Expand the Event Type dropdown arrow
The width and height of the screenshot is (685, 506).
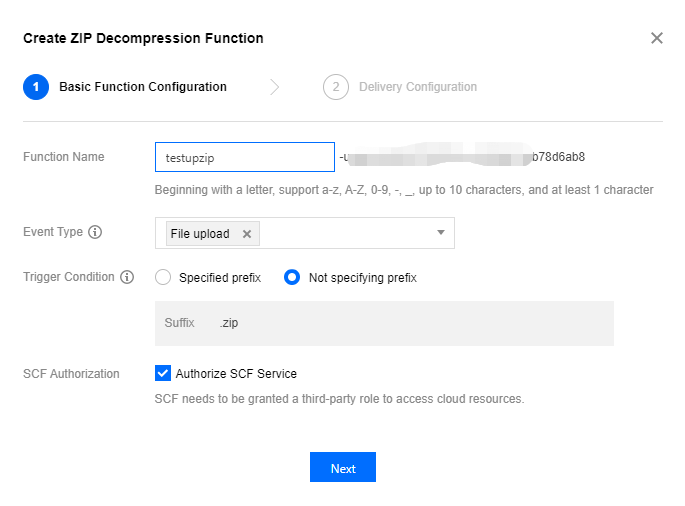[441, 233]
